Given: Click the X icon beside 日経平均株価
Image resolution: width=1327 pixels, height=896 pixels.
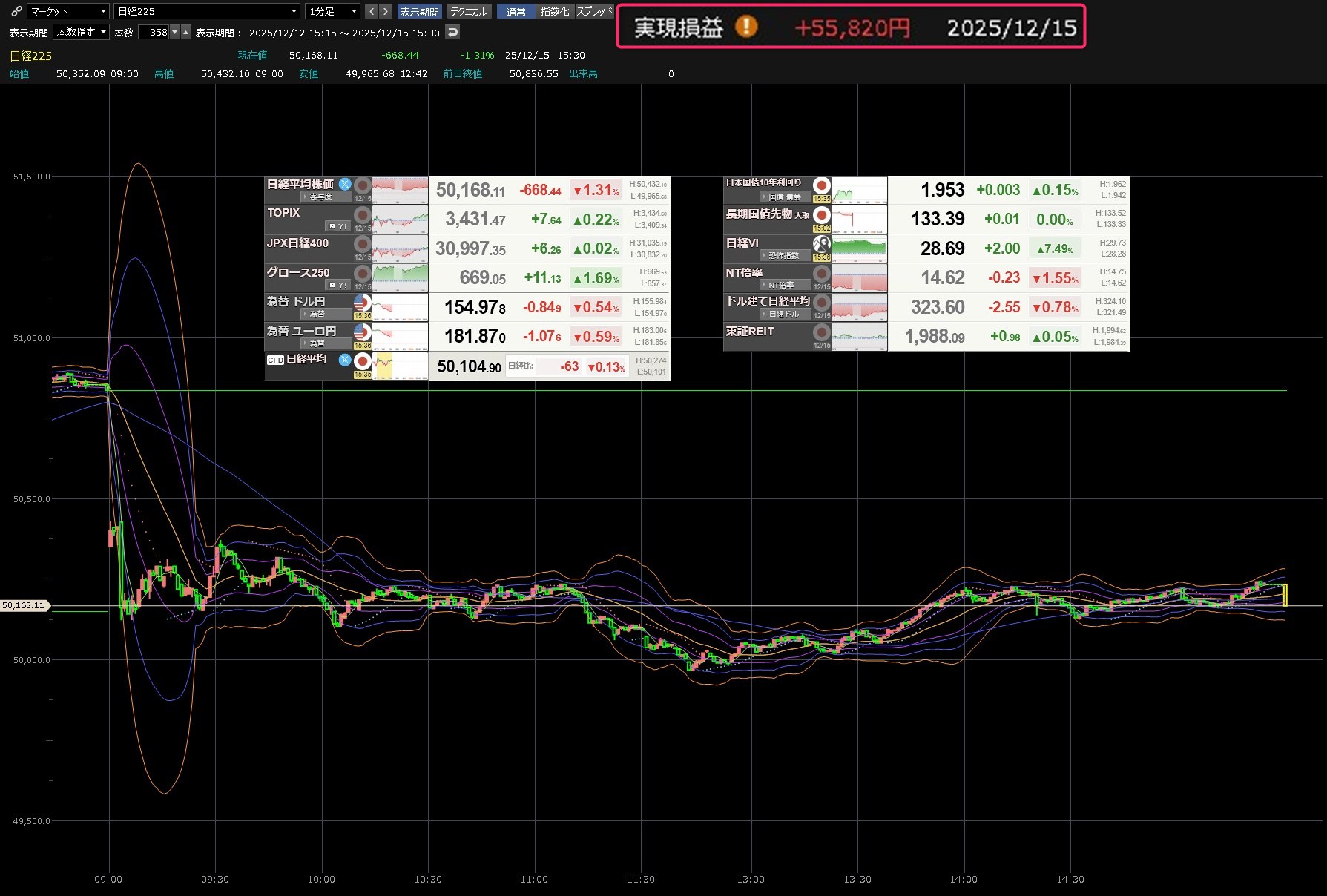Looking at the screenshot, I should tap(345, 184).
